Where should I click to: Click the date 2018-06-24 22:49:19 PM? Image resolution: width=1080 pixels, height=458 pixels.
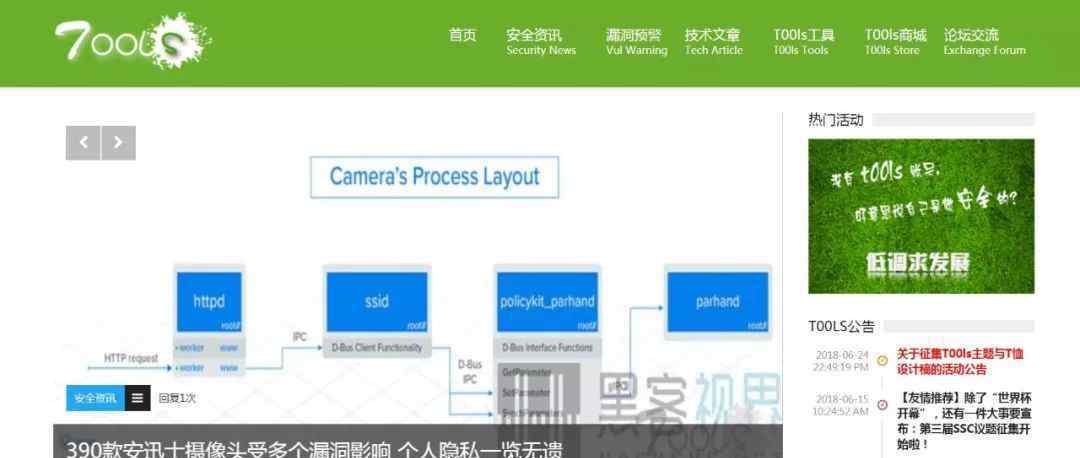pyautogui.click(x=841, y=361)
